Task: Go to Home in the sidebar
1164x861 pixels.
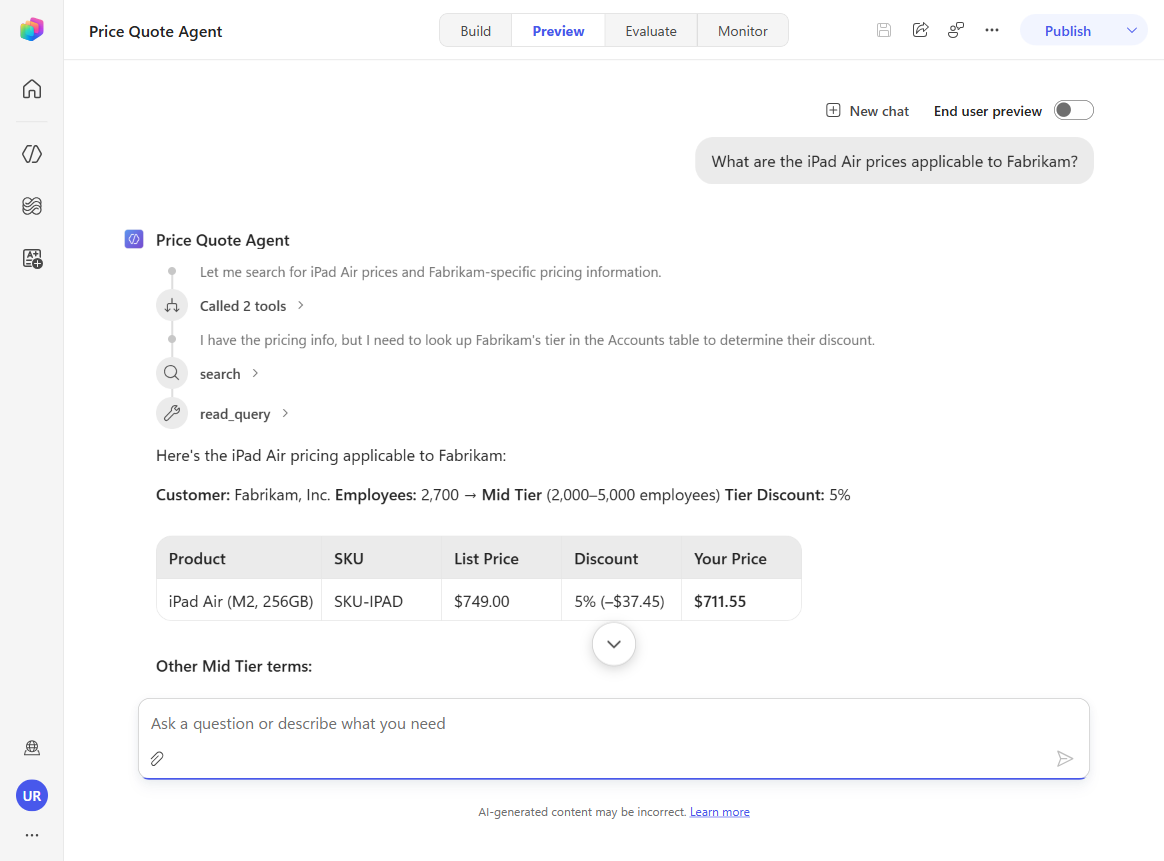Action: click(32, 89)
